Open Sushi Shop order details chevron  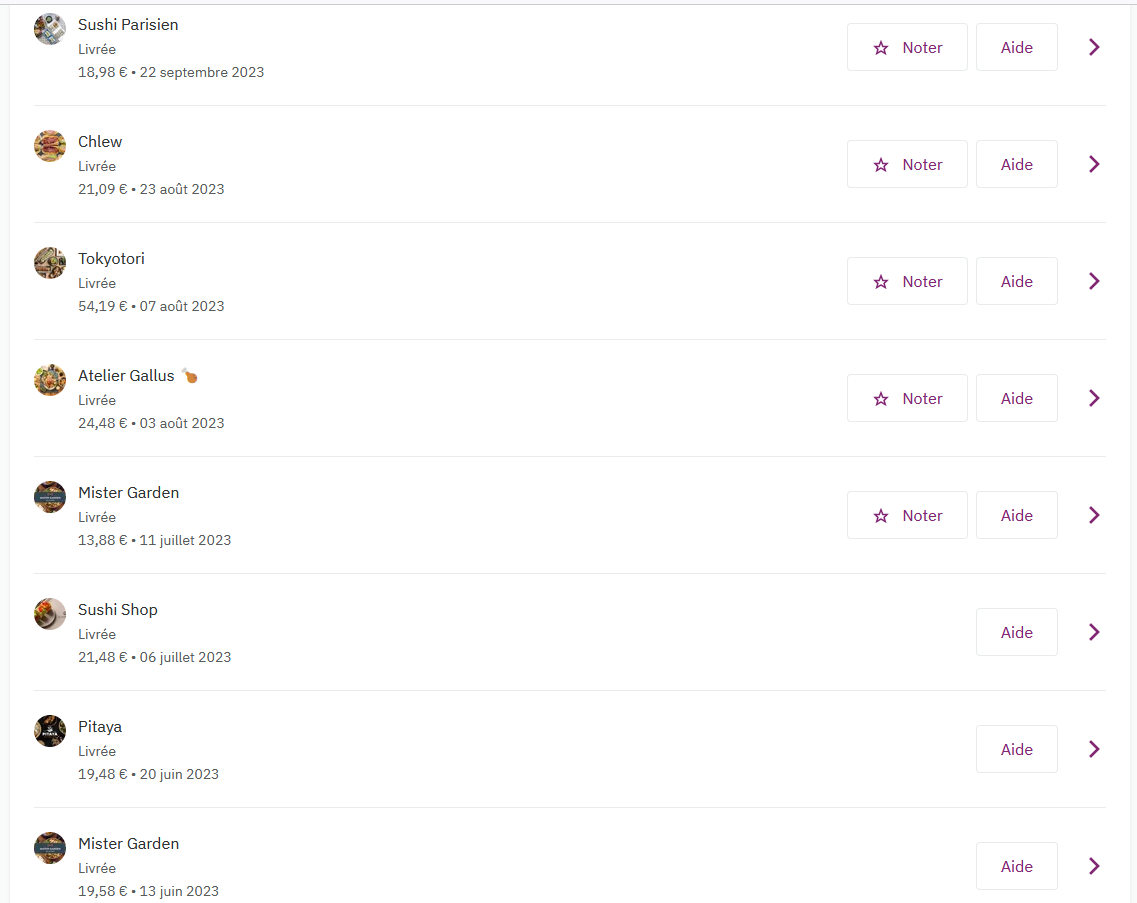(x=1094, y=632)
